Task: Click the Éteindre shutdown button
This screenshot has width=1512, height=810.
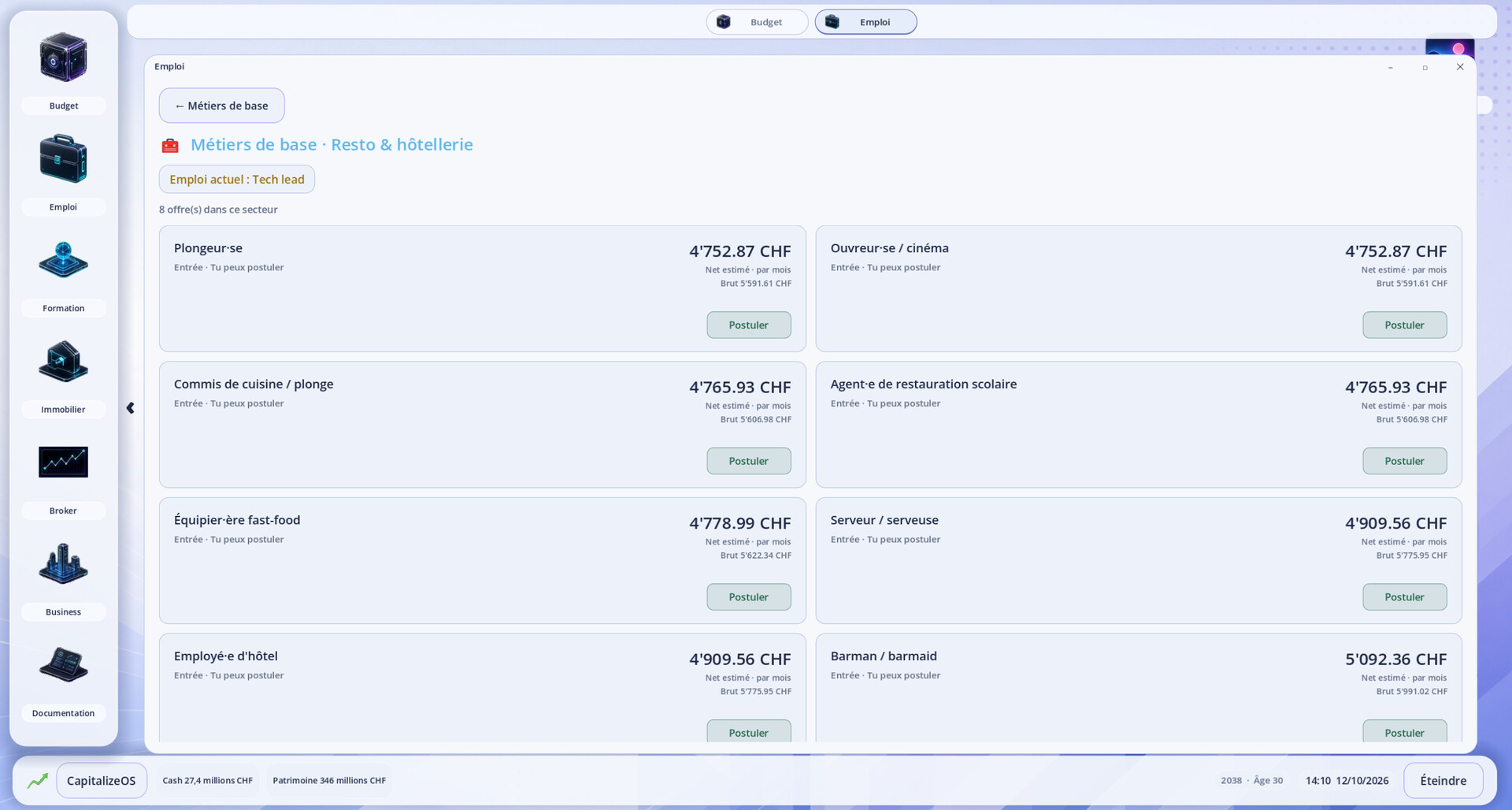Action: click(x=1443, y=781)
